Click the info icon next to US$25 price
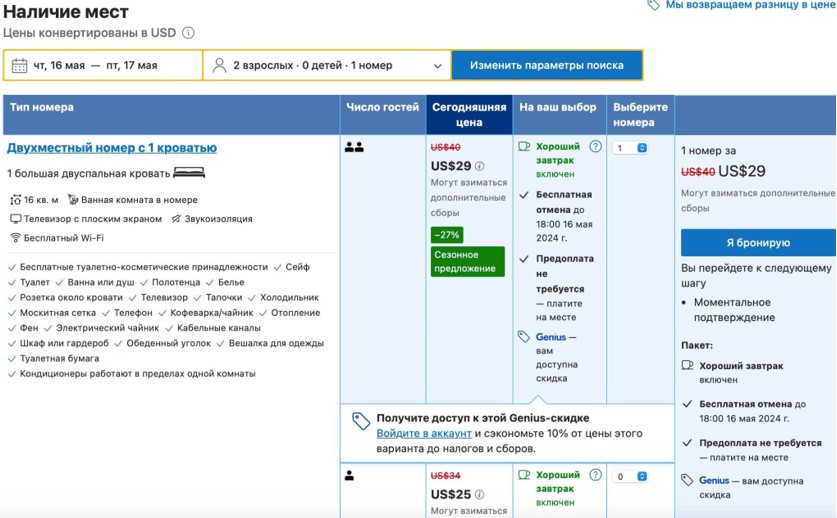 point(480,495)
